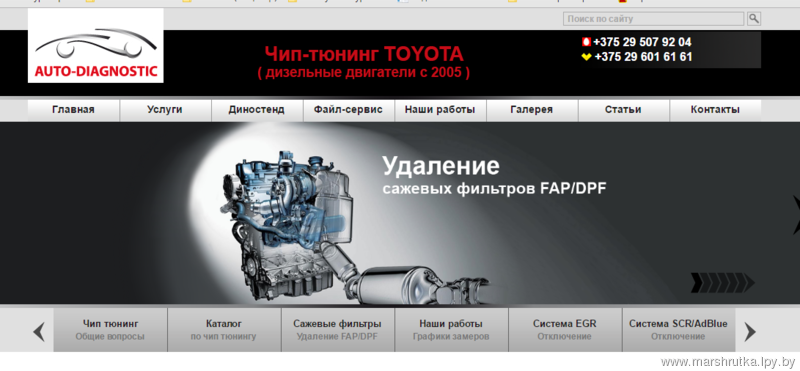Open 'Каталог по чип тюнингу' tile
The width and height of the screenshot is (800, 371).
tap(224, 330)
